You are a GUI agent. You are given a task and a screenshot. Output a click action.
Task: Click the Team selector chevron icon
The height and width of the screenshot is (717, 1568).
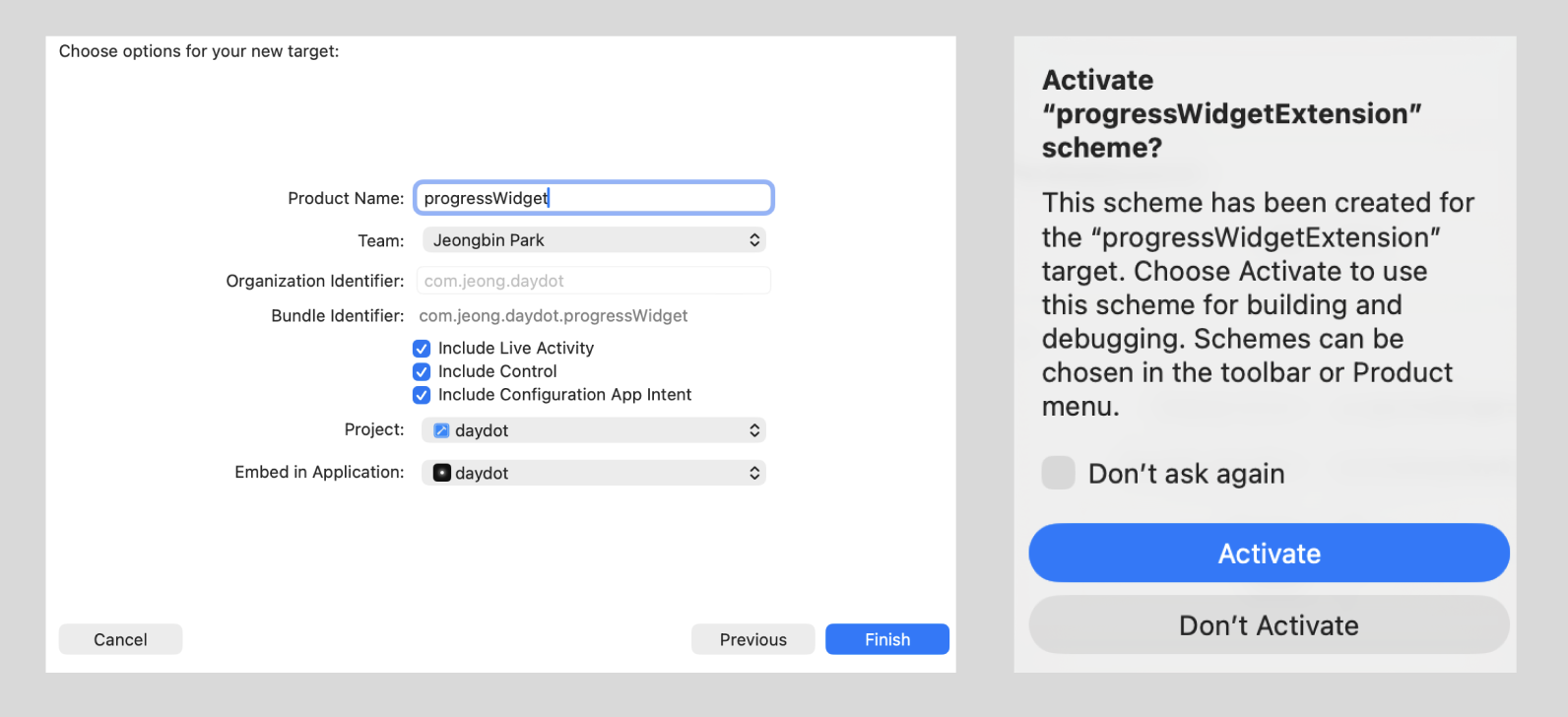754,239
